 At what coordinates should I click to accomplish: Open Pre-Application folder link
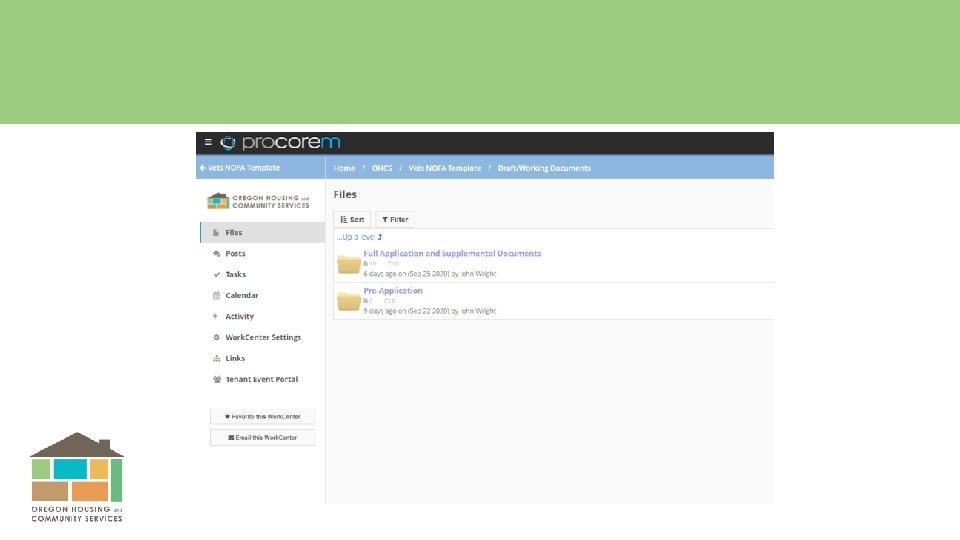pyautogui.click(x=392, y=291)
